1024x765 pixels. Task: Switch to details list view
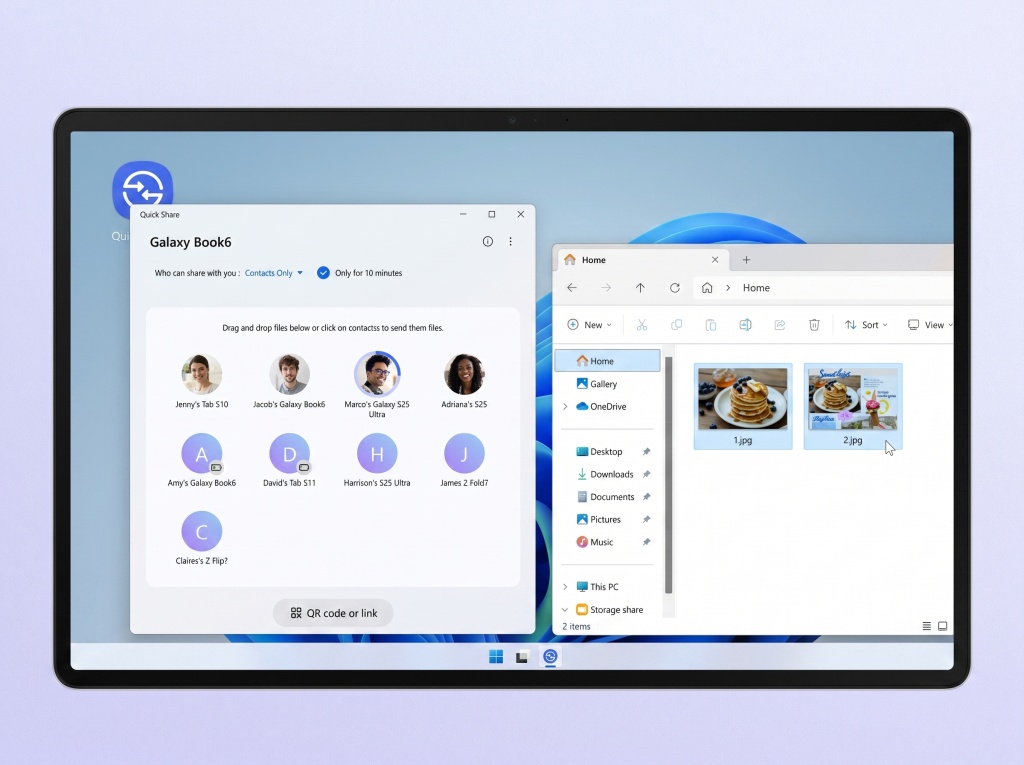click(x=926, y=626)
